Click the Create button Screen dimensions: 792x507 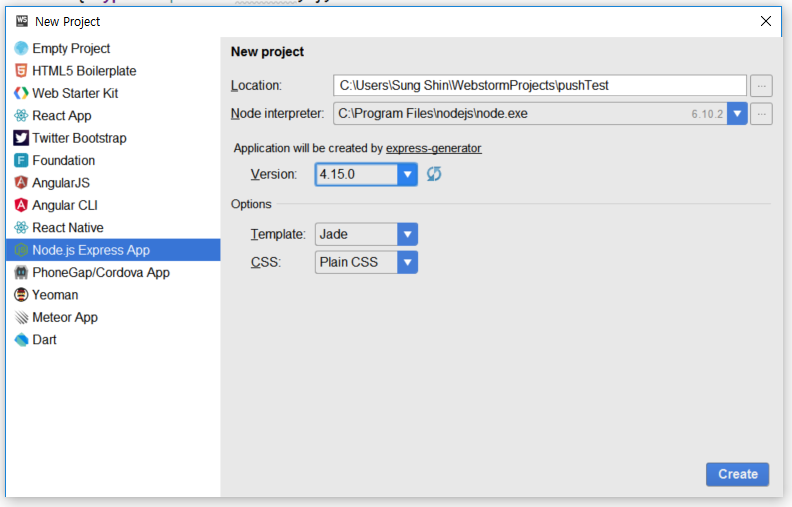[737, 474]
